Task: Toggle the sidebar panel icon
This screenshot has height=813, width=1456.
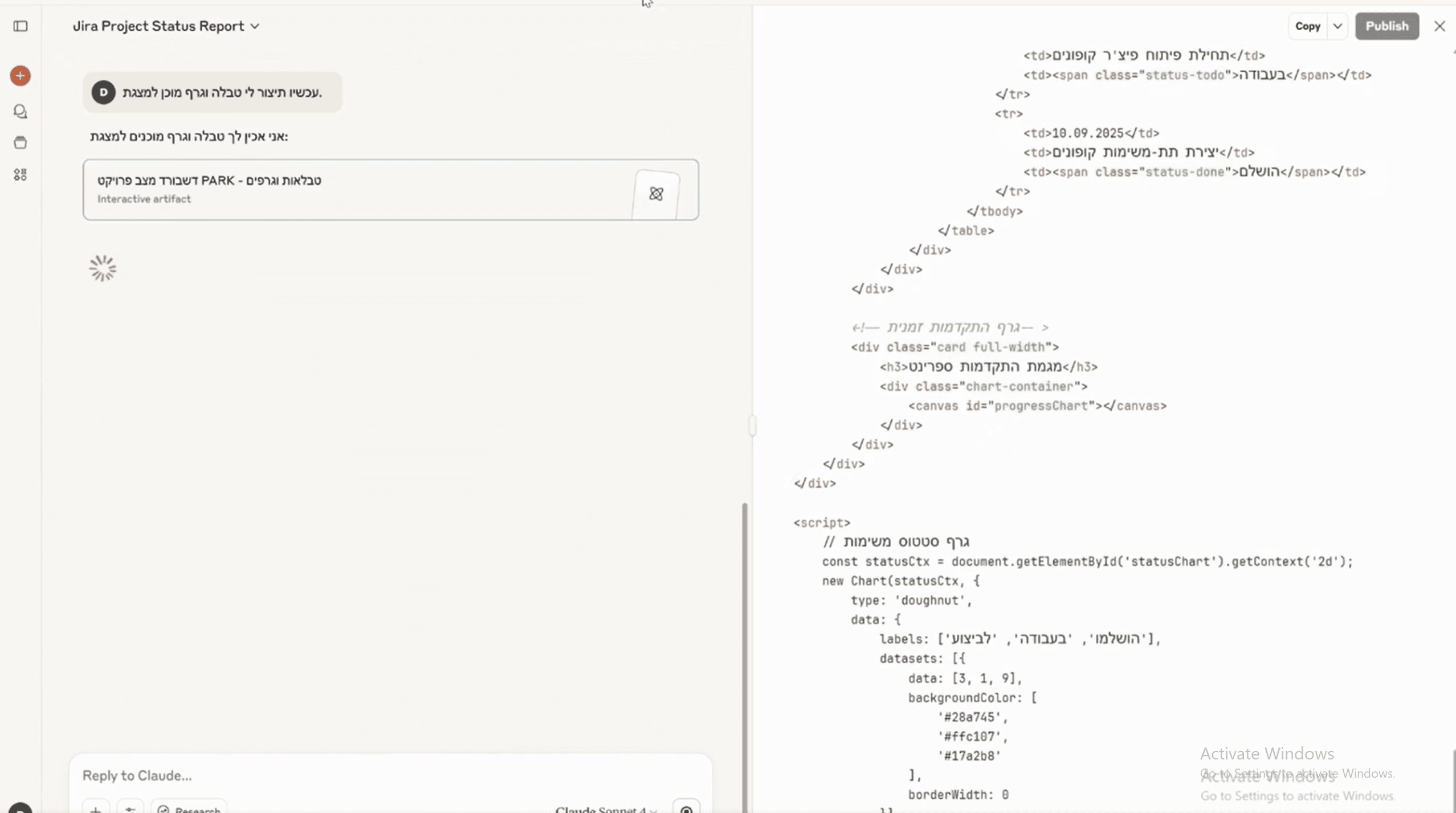Action: pos(21,26)
